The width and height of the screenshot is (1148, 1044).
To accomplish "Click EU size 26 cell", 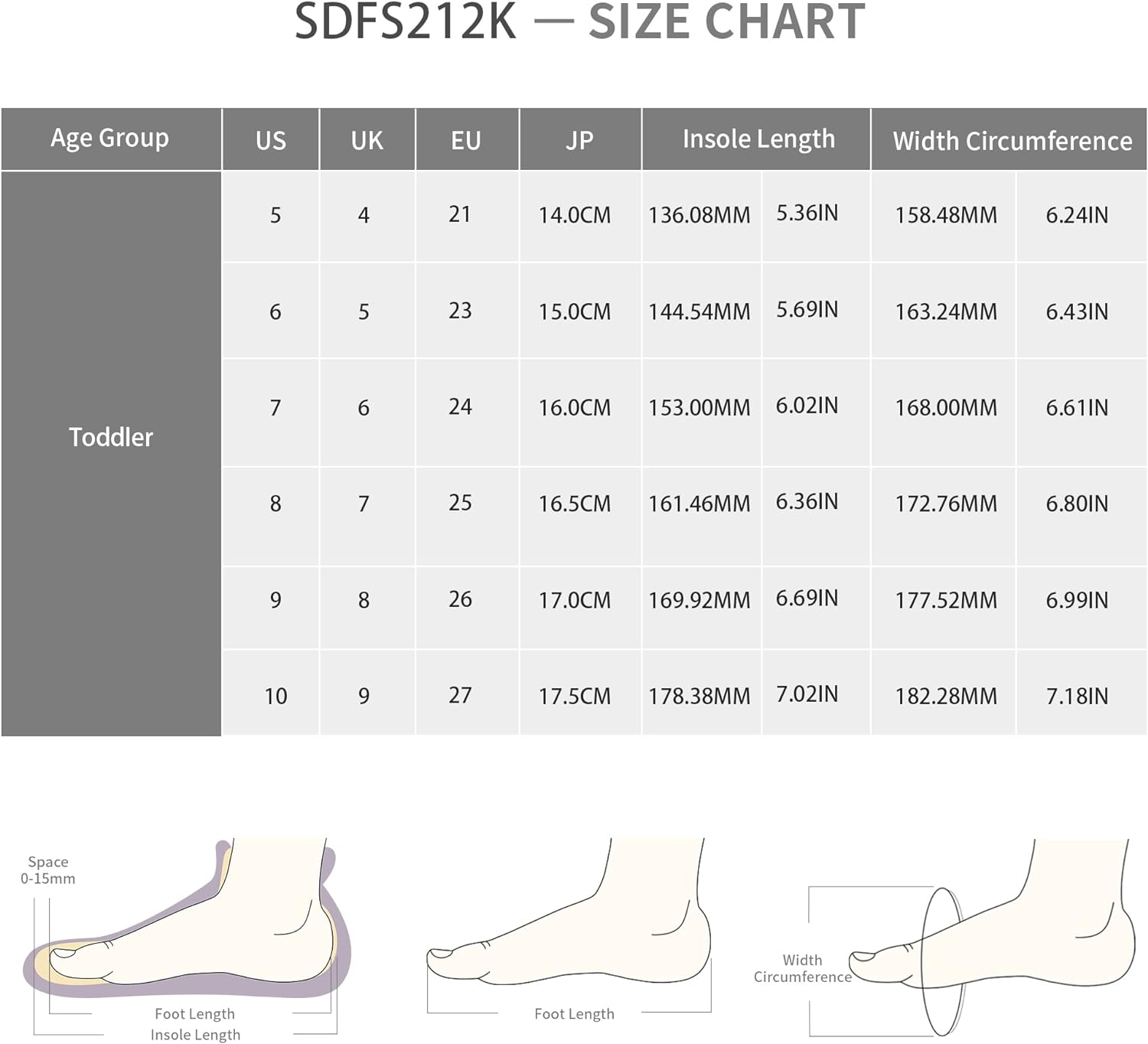I will click(467, 608).
